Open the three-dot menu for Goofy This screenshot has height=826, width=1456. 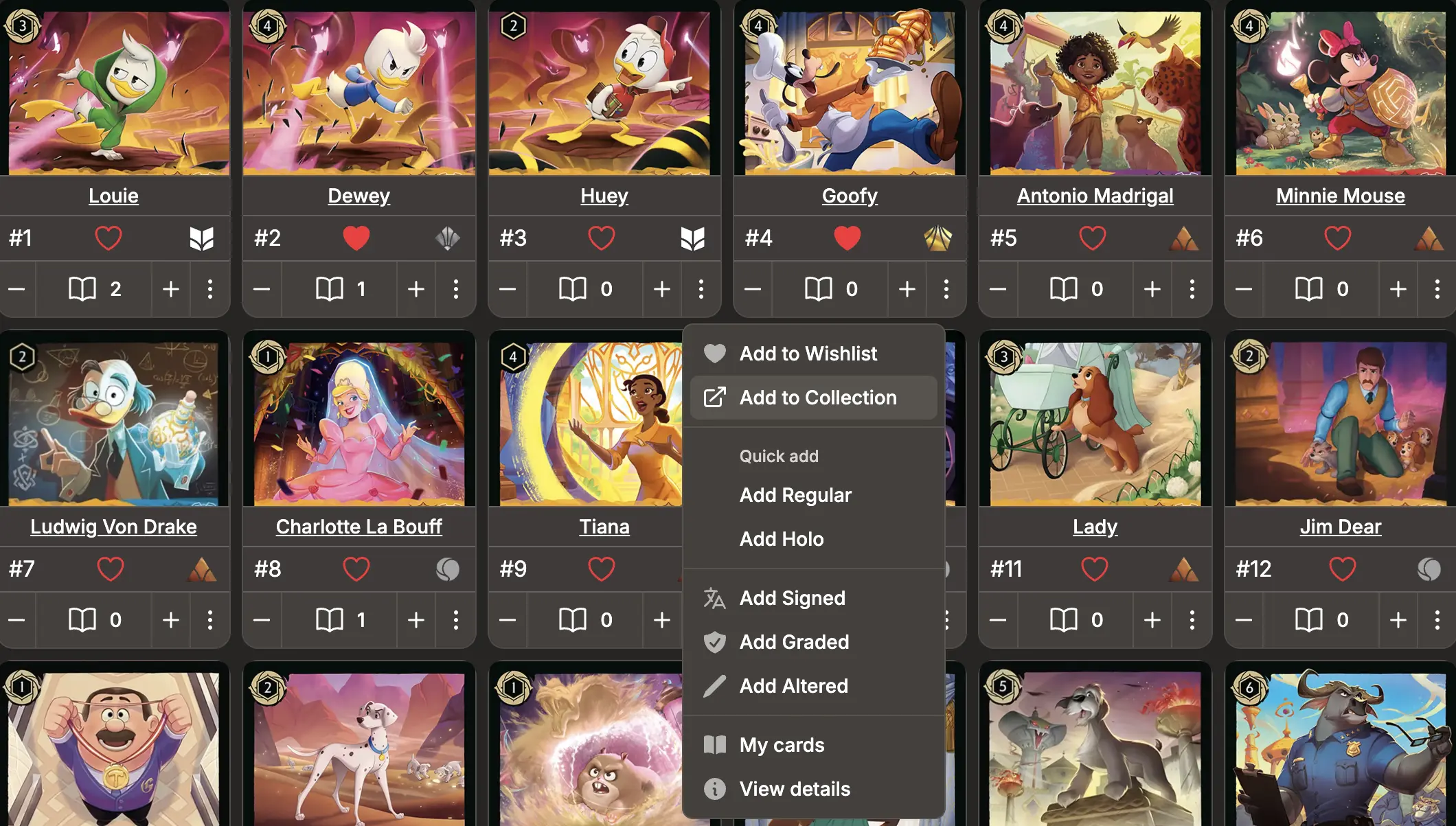pyautogui.click(x=946, y=289)
